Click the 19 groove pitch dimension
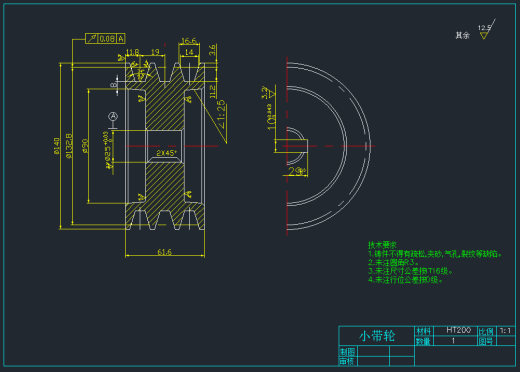 [155, 52]
